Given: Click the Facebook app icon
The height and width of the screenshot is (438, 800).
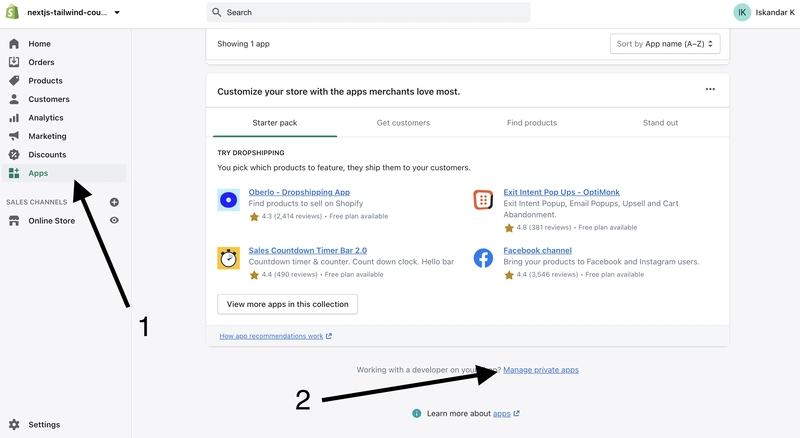Looking at the screenshot, I should pyautogui.click(x=483, y=258).
